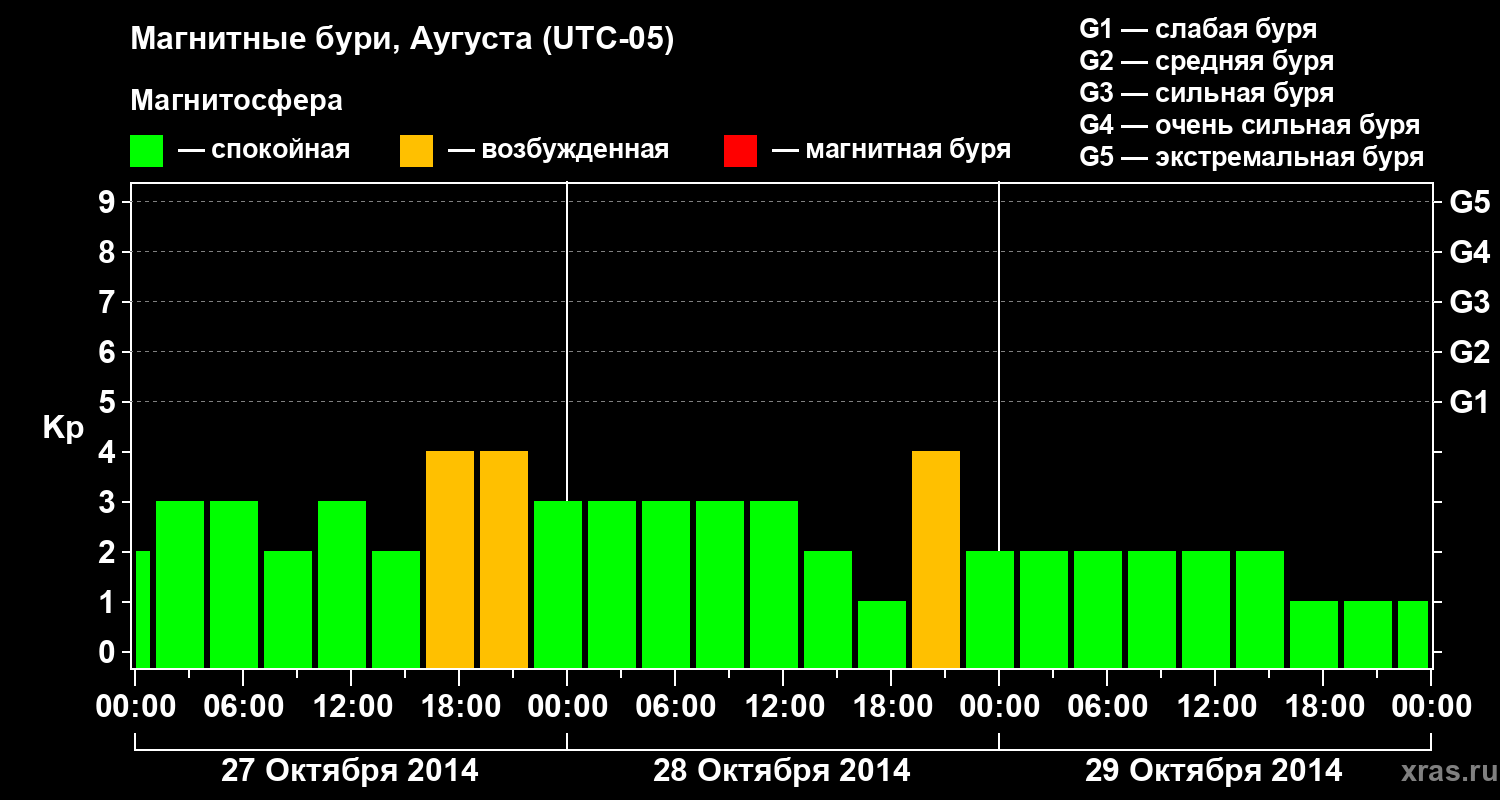
Task: Click the last 00:00 label on time axis
Action: pos(1431,706)
